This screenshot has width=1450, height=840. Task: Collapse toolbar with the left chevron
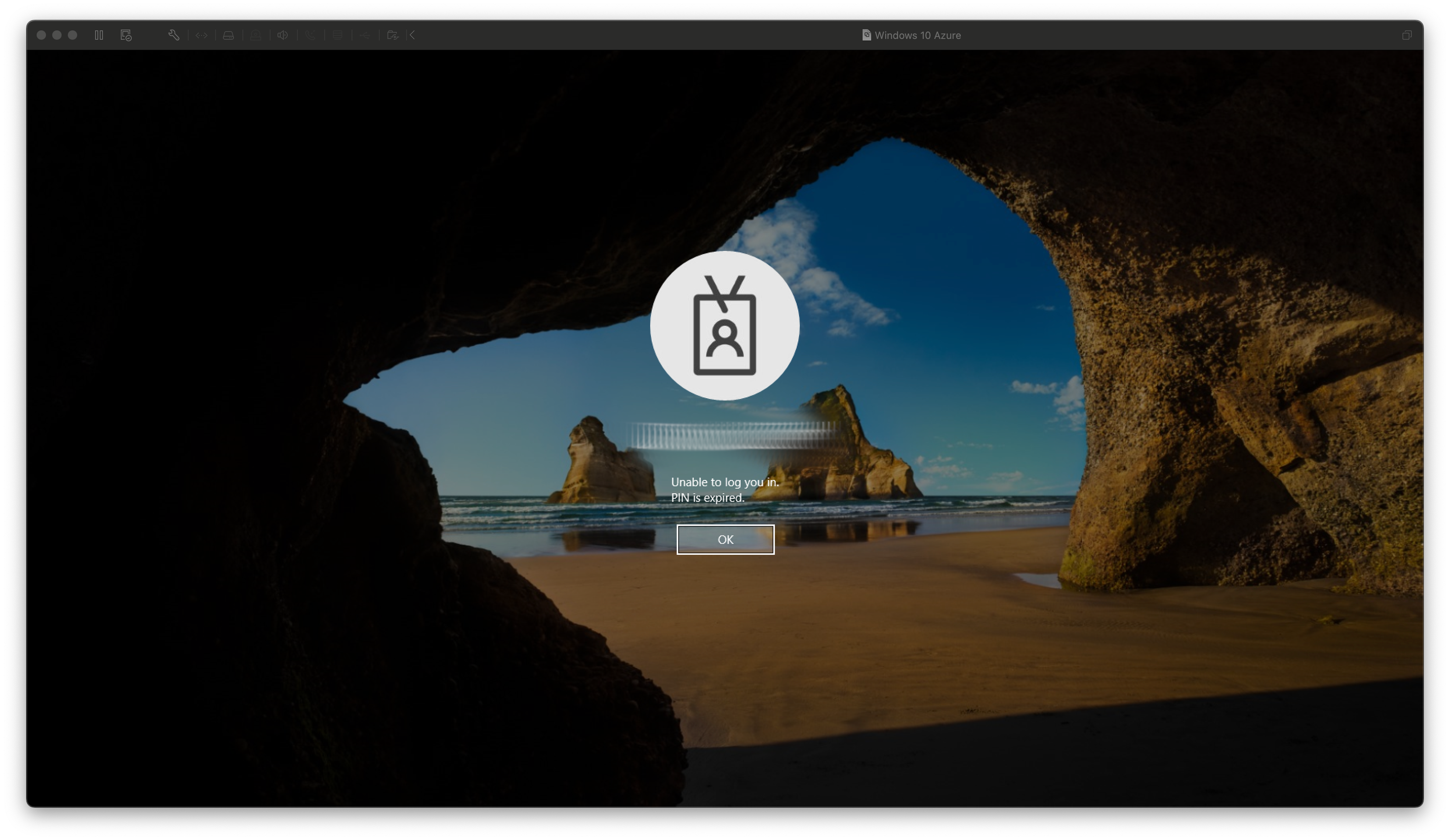412,35
